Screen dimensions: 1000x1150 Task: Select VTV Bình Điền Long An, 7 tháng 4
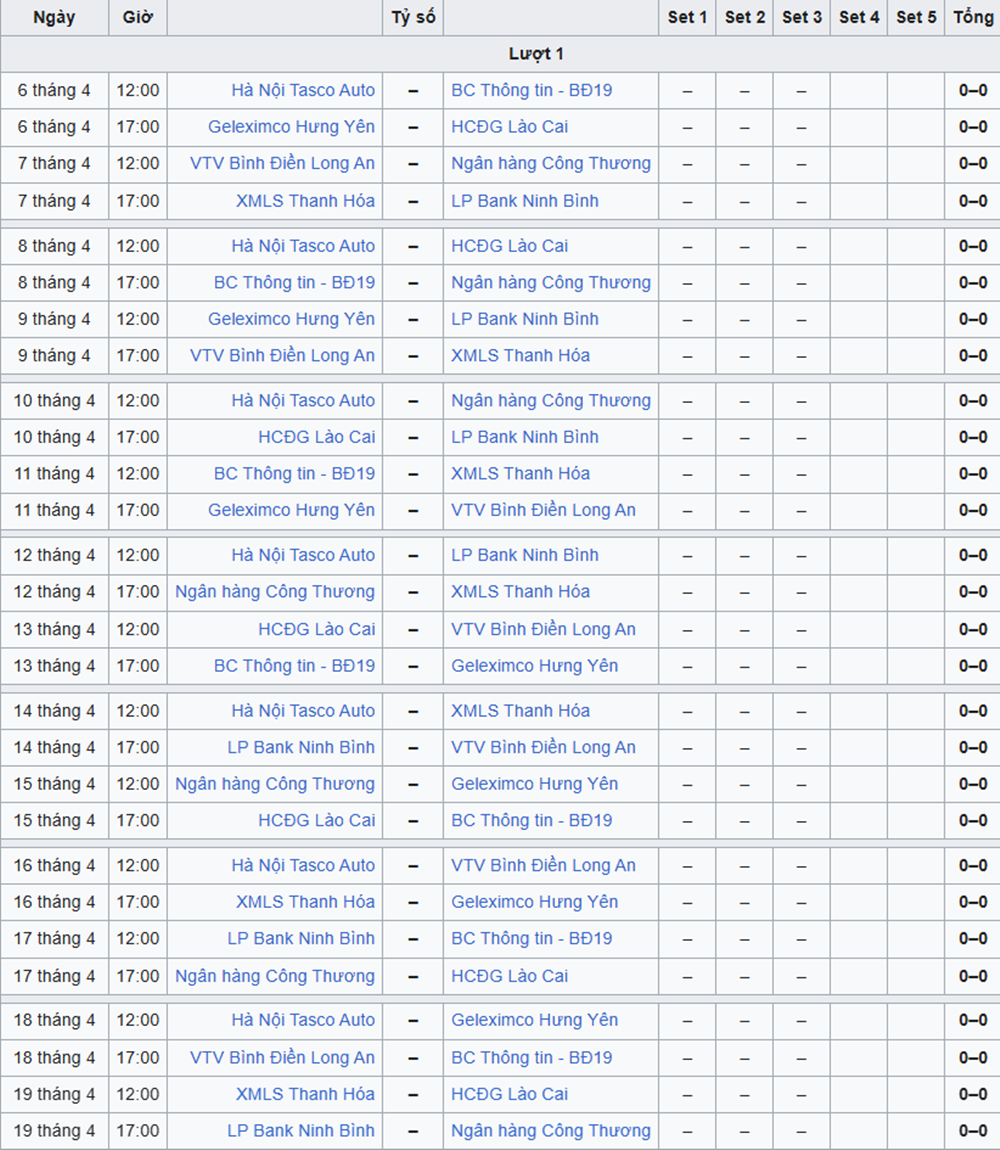(x=282, y=163)
